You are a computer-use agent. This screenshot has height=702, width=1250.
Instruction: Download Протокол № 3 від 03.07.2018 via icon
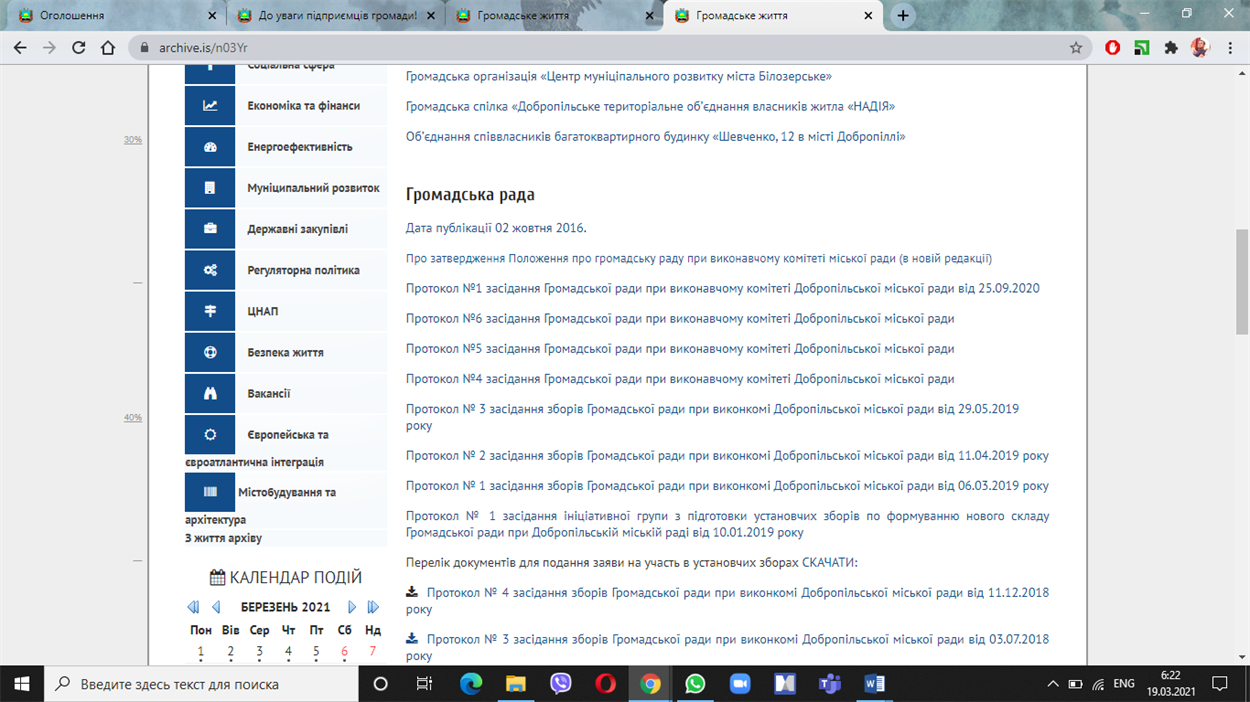click(412, 638)
